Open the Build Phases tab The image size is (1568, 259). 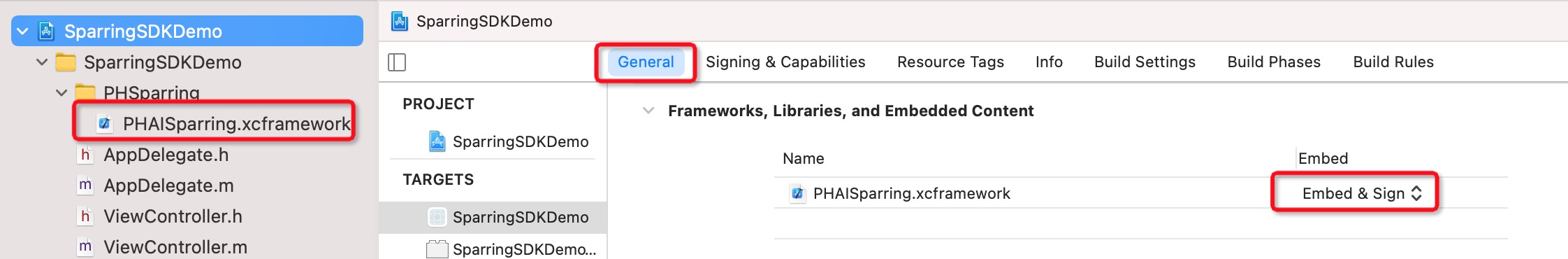point(1274,62)
